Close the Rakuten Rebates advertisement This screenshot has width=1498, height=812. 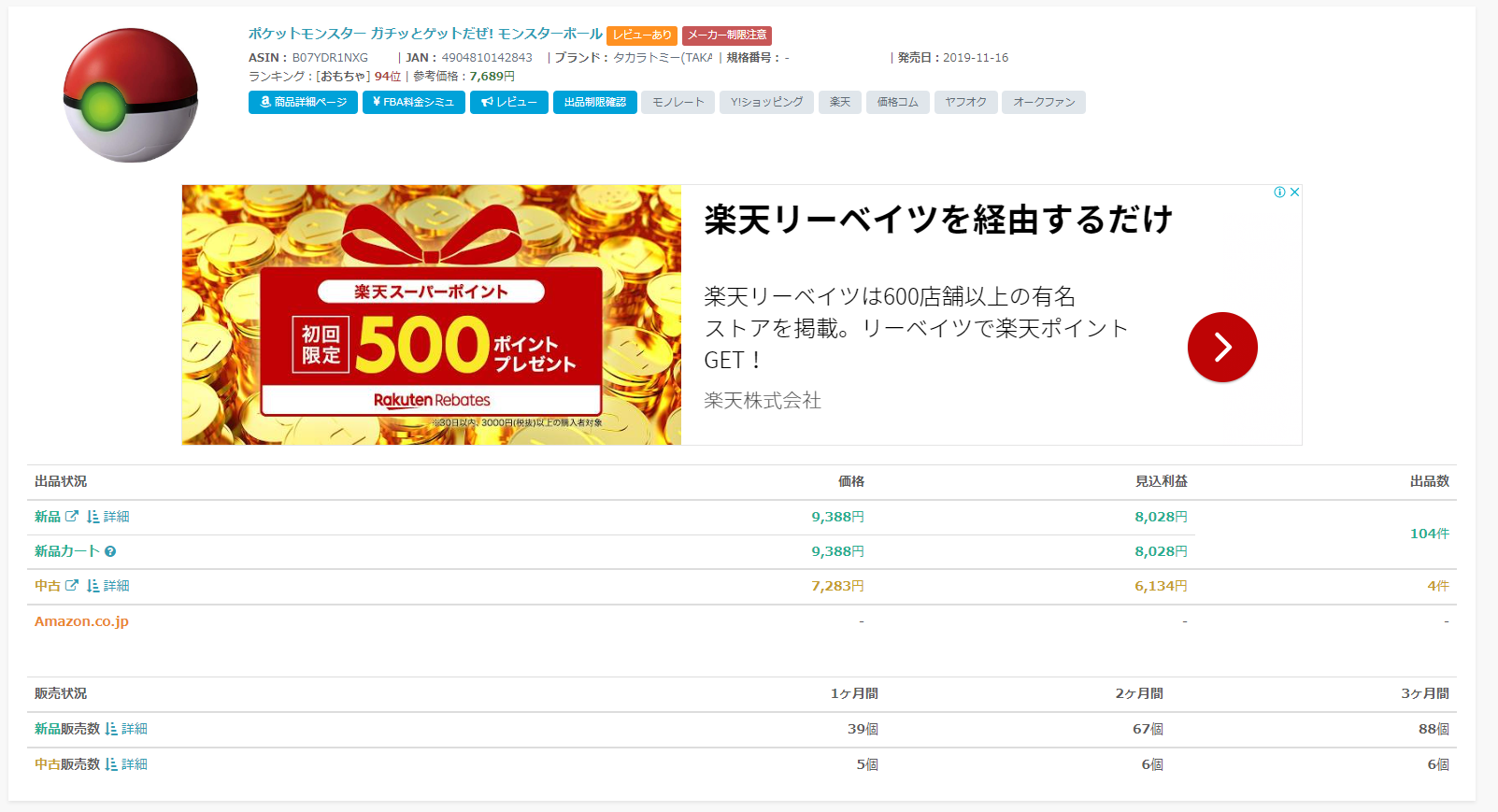[x=1294, y=192]
